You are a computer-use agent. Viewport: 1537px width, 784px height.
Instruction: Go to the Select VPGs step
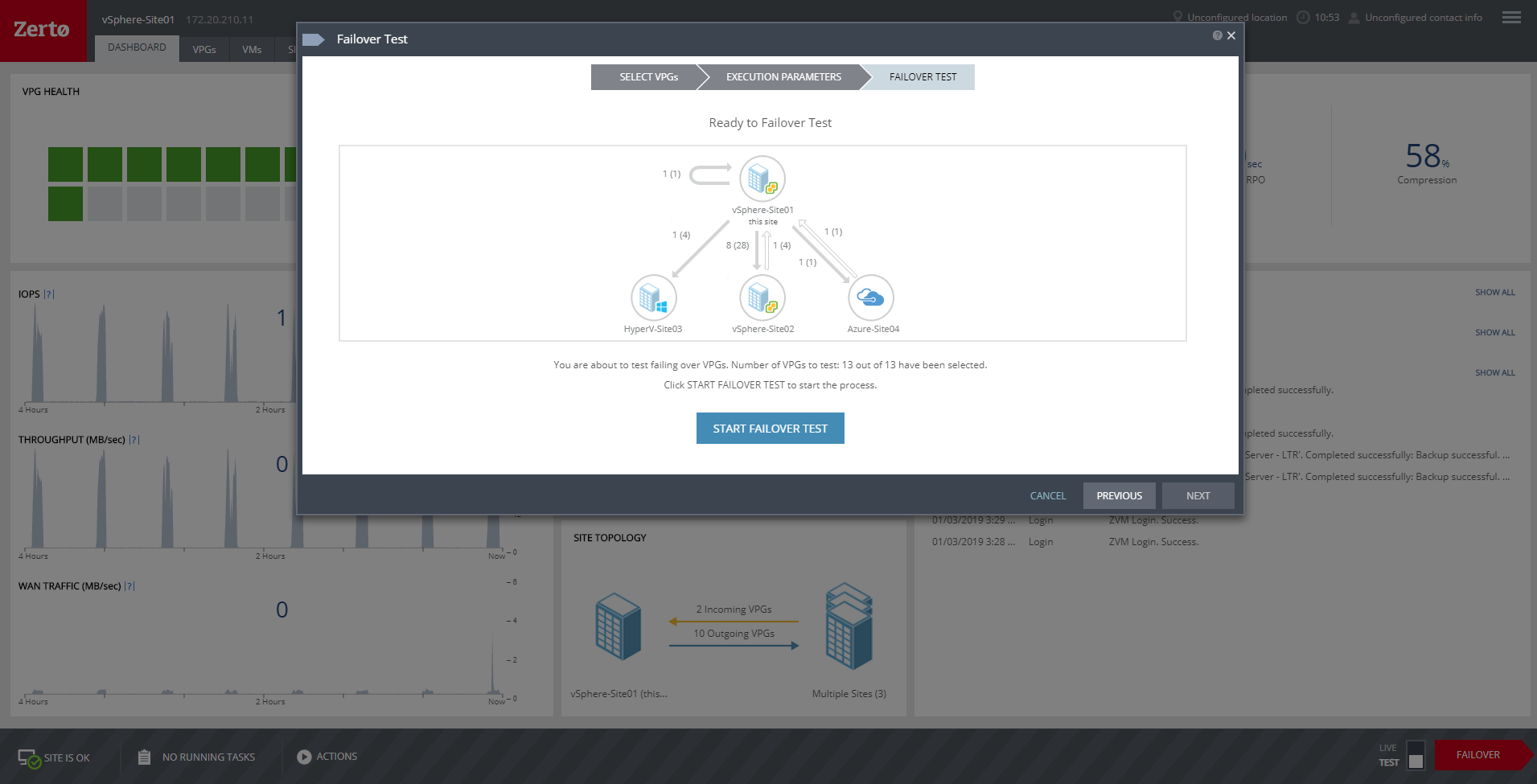tap(649, 77)
